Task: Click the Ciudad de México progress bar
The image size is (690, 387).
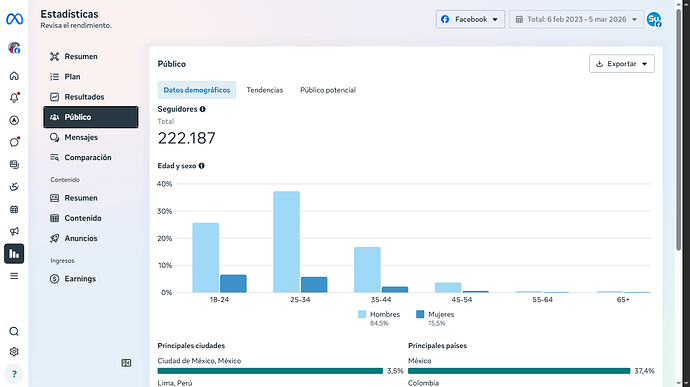Action: coord(270,371)
